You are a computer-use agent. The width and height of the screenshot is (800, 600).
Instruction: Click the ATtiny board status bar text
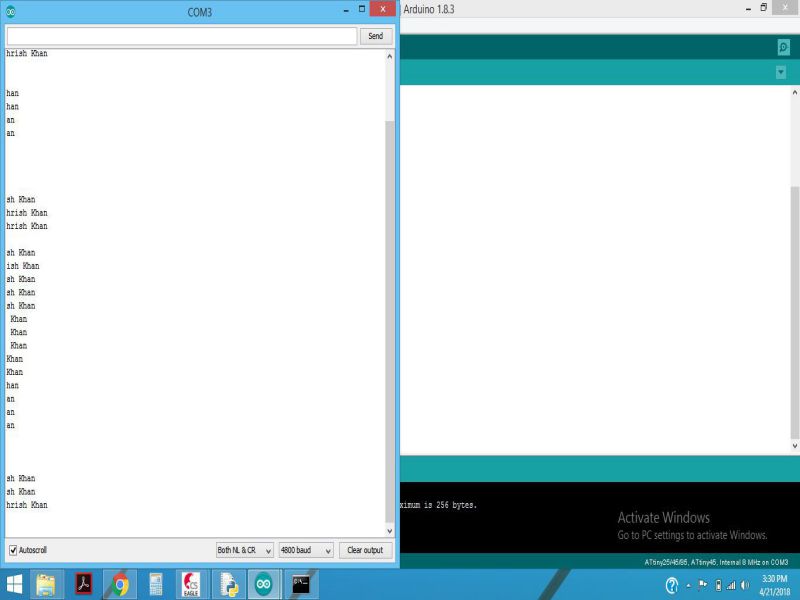pyautogui.click(x=716, y=562)
